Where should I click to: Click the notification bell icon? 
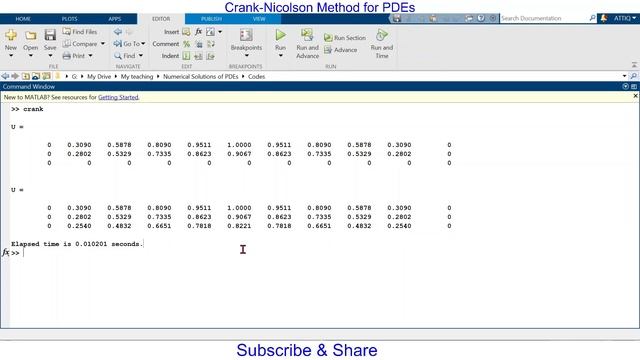(x=604, y=18)
